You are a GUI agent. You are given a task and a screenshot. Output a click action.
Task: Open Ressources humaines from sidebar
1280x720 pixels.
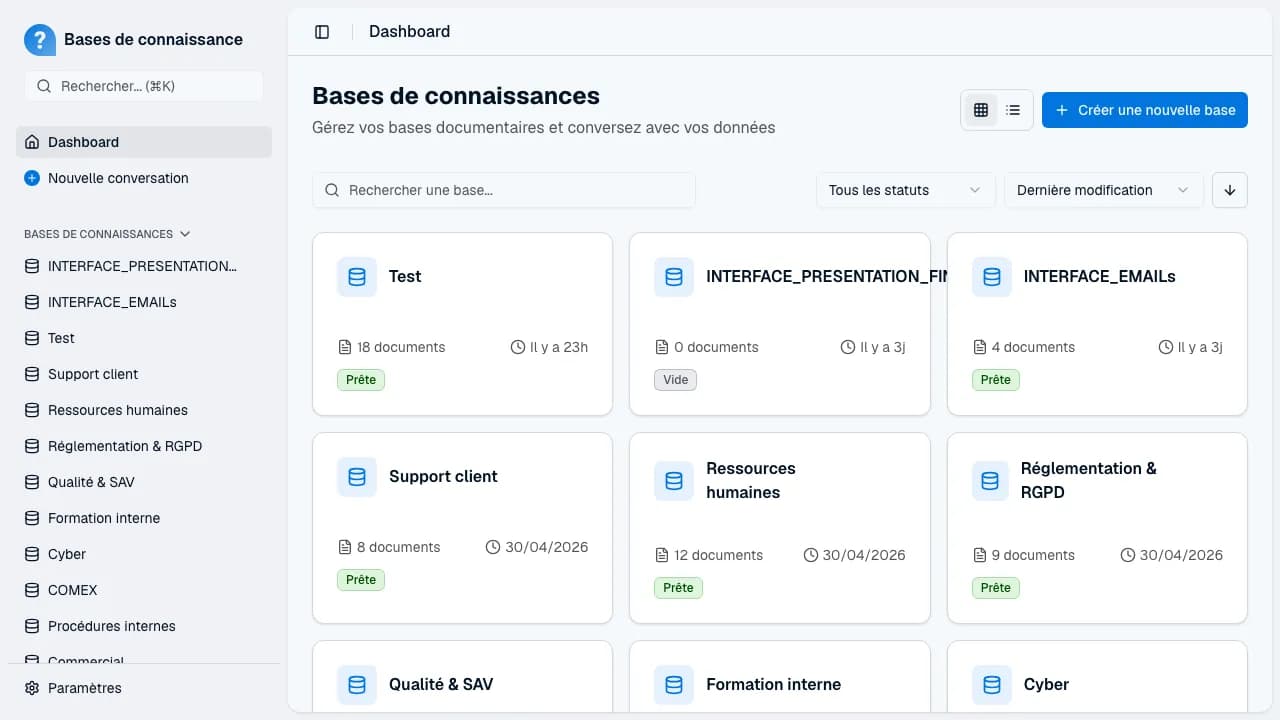tap(144, 410)
